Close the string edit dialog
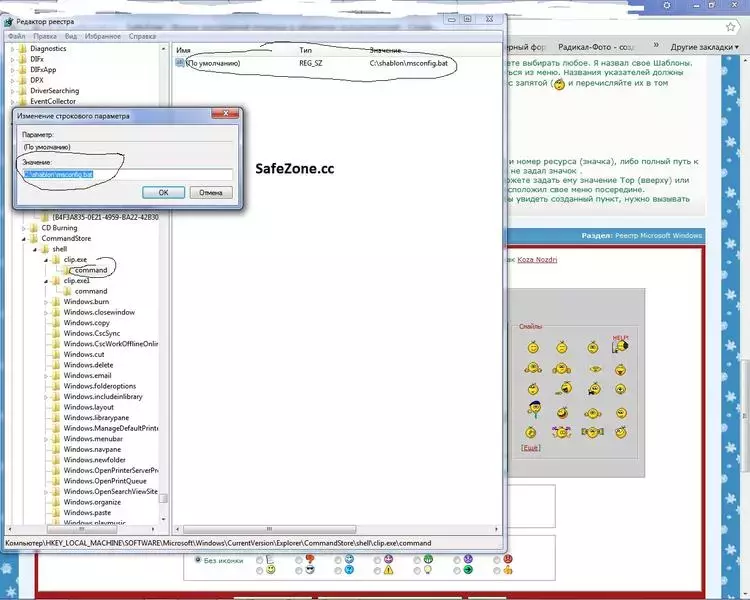Screen dimensions: 750x600 click(x=225, y=113)
